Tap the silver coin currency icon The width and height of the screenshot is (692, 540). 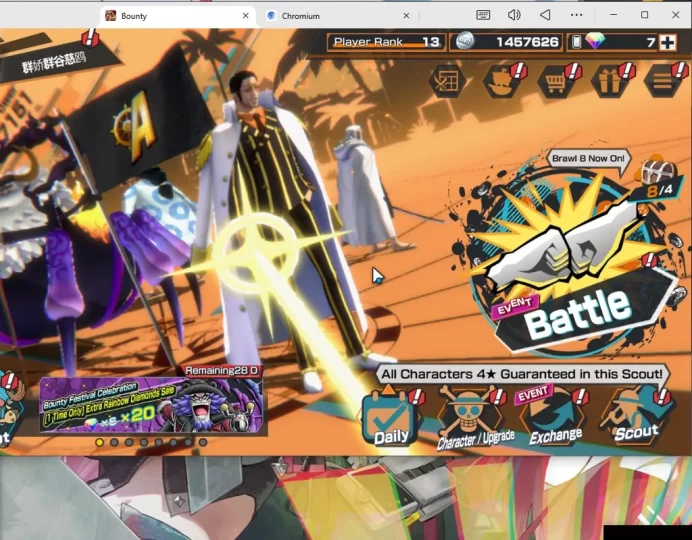pos(465,41)
